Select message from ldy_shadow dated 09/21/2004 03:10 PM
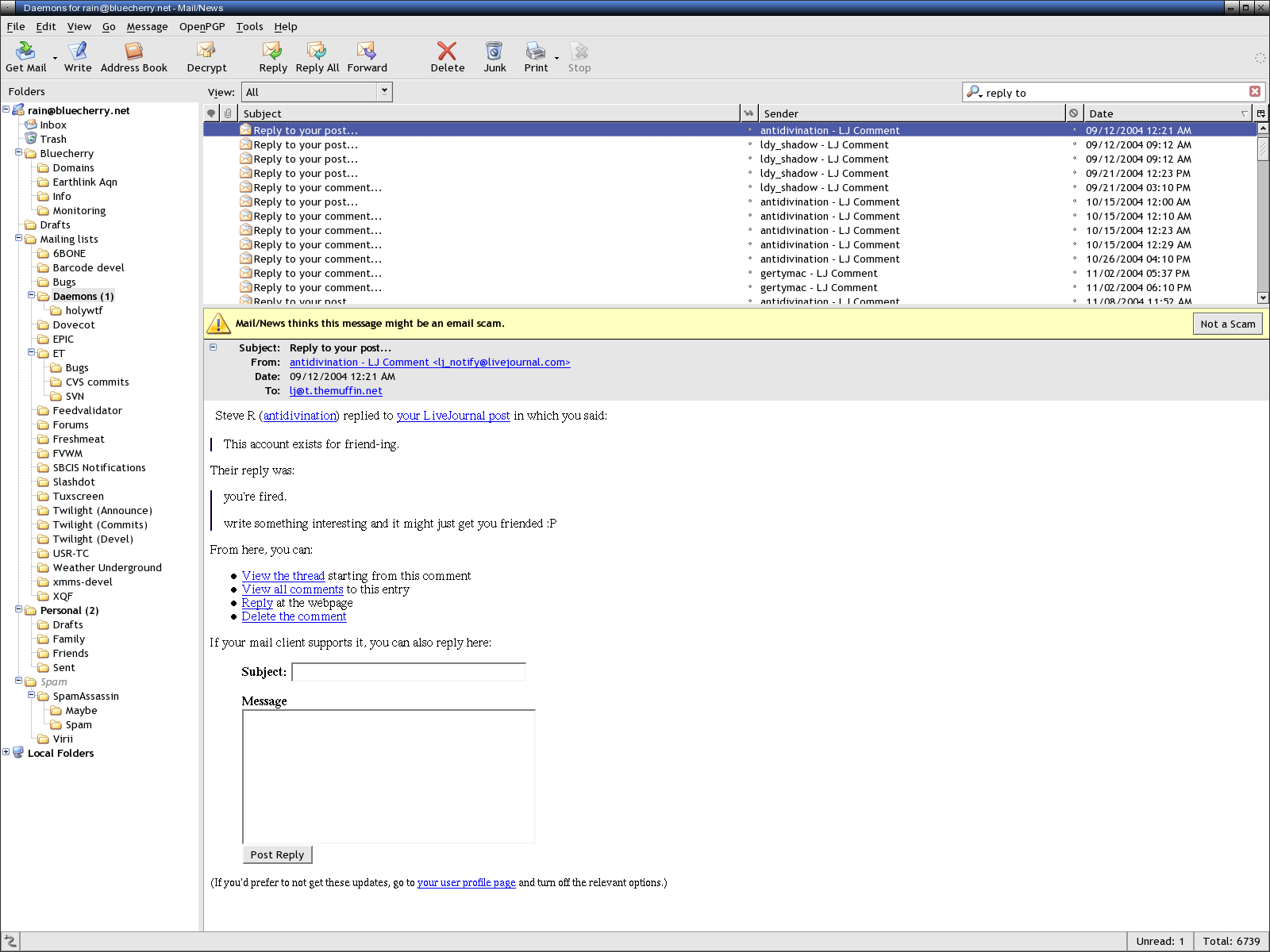This screenshot has width=1270, height=952. (730, 187)
